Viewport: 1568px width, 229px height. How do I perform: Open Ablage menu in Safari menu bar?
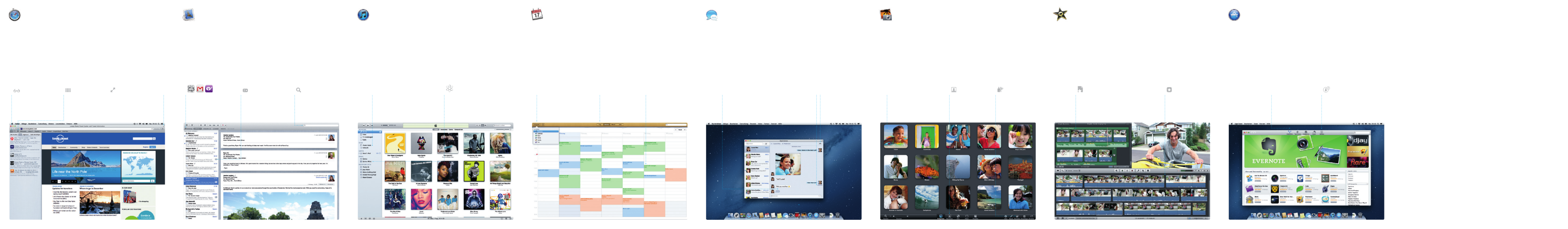(x=24, y=124)
